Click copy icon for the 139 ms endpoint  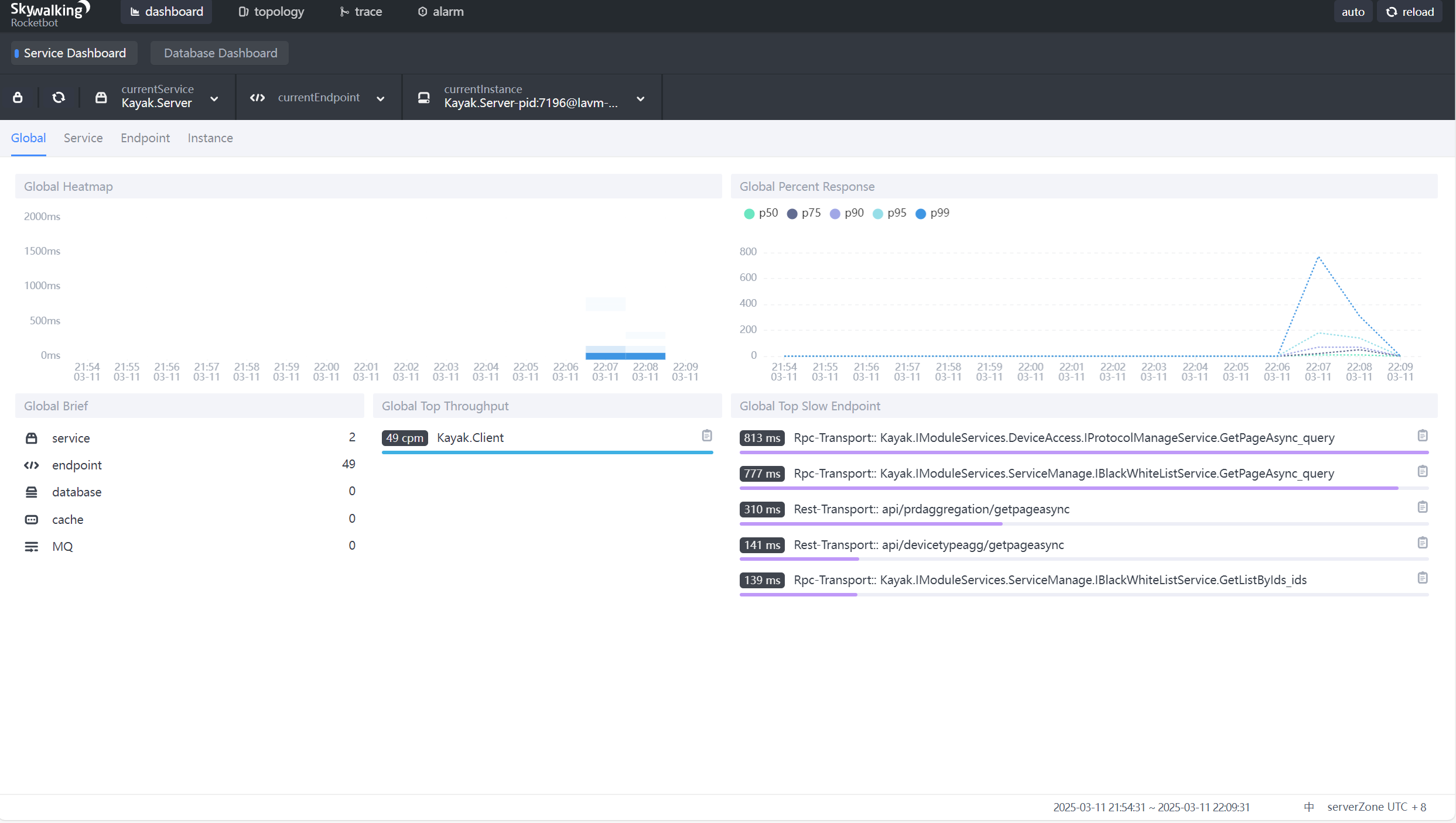[1422, 578]
